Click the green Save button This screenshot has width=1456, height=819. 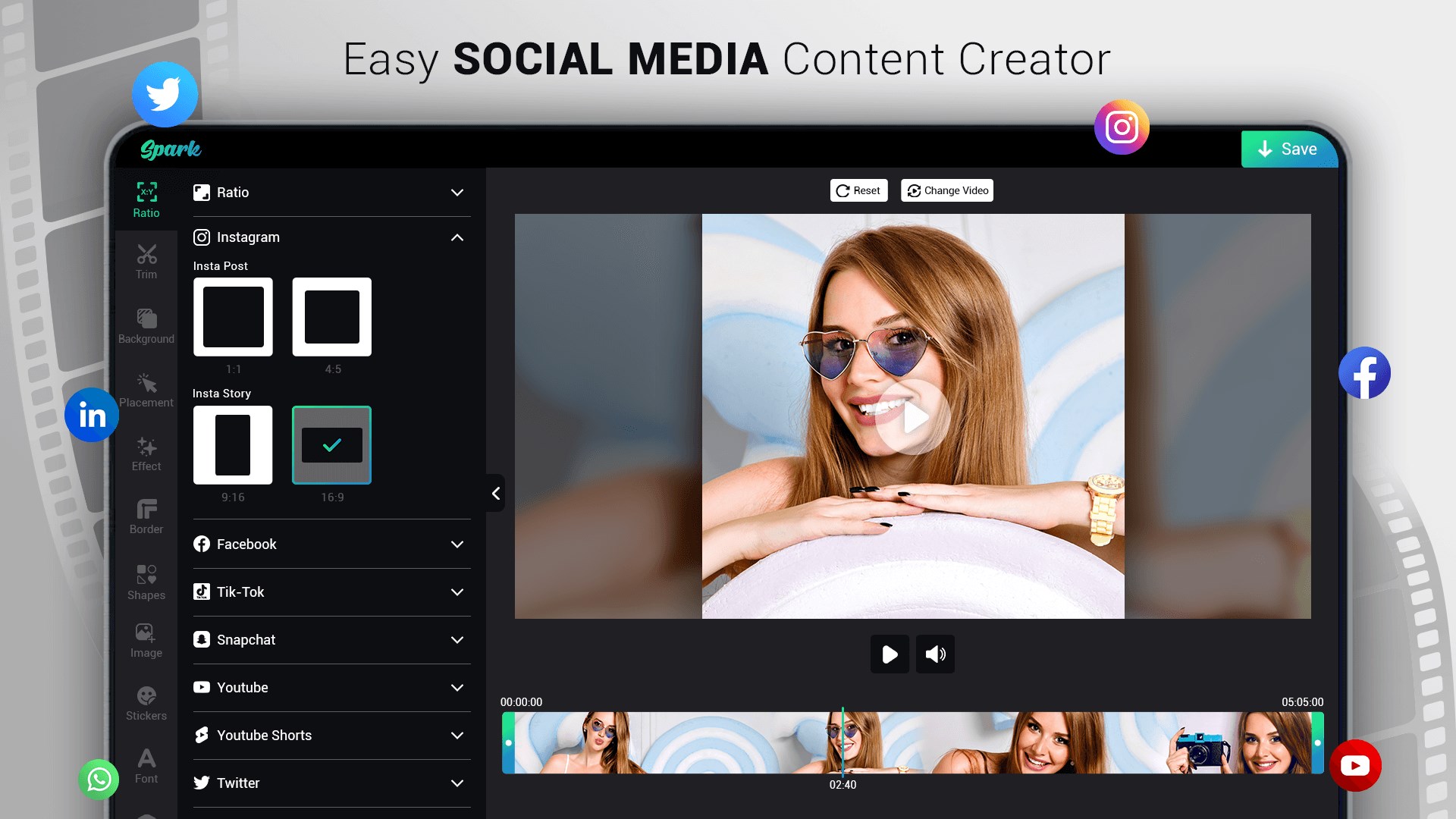pyautogui.click(x=1288, y=149)
